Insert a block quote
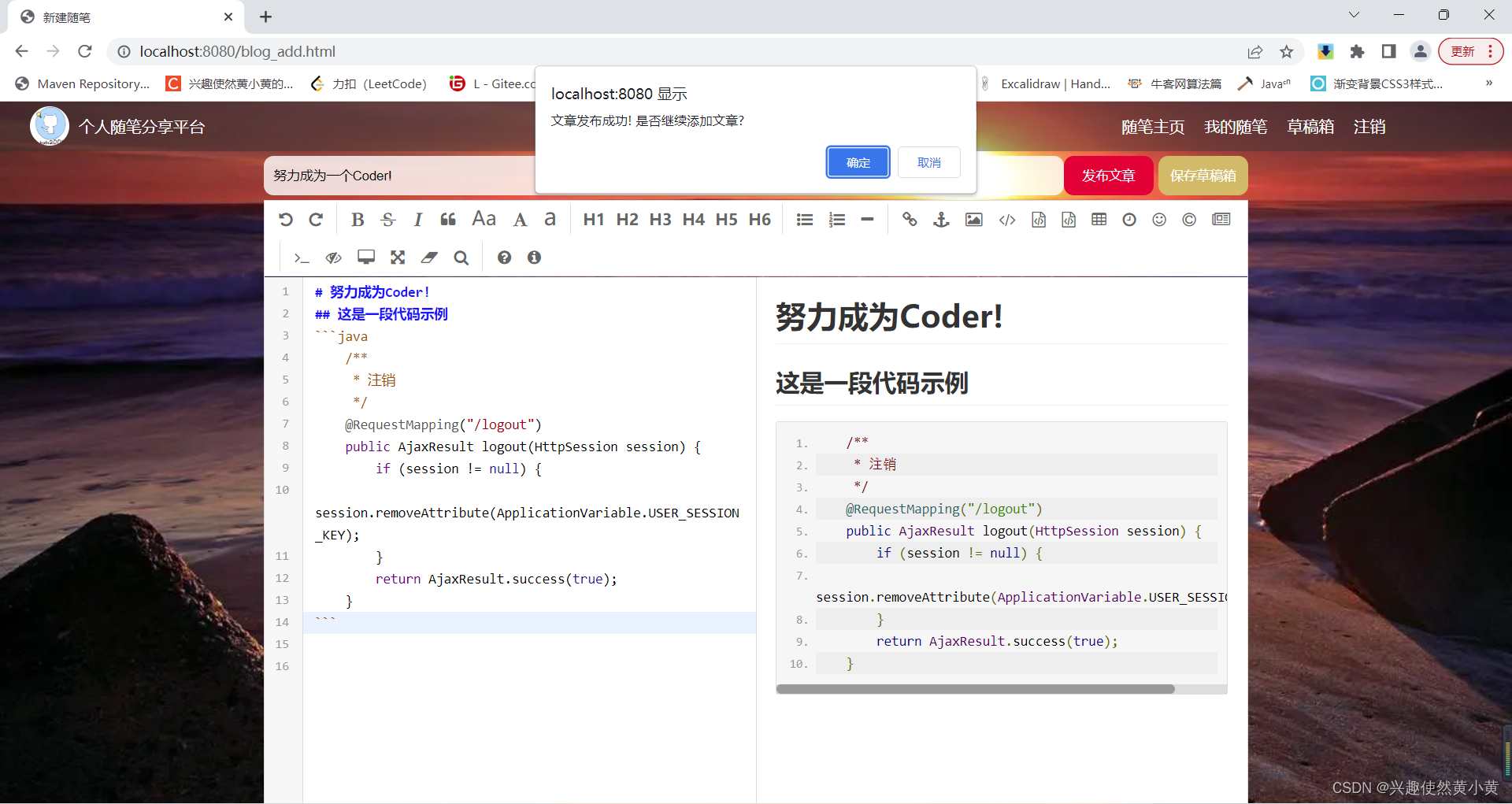Viewport: 1512px width, 804px height. [x=448, y=220]
